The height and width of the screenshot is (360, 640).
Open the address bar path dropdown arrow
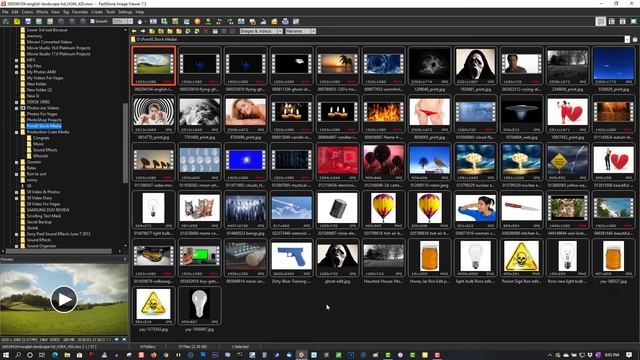[627, 39]
